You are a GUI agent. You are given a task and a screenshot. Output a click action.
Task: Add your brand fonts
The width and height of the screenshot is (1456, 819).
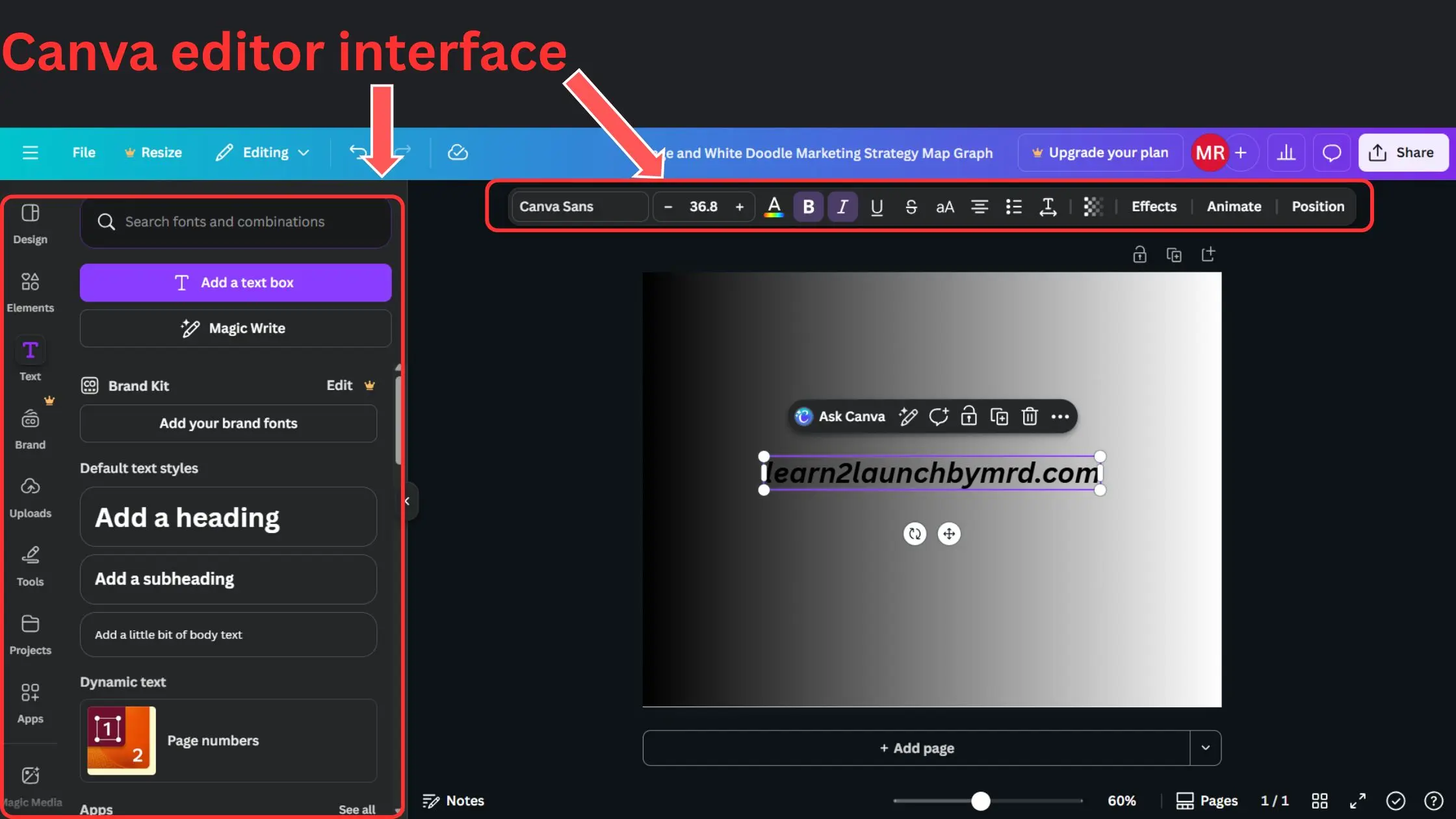click(x=228, y=423)
